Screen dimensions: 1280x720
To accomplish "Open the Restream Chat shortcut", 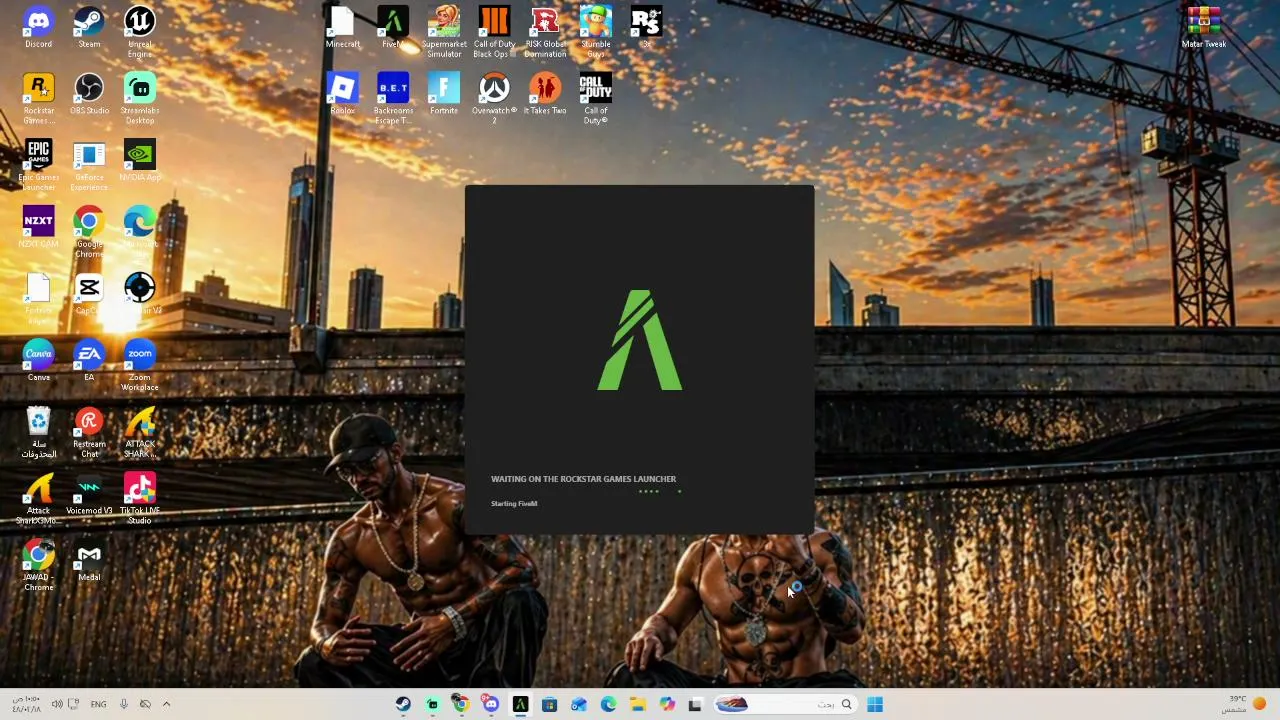I will pos(89,432).
